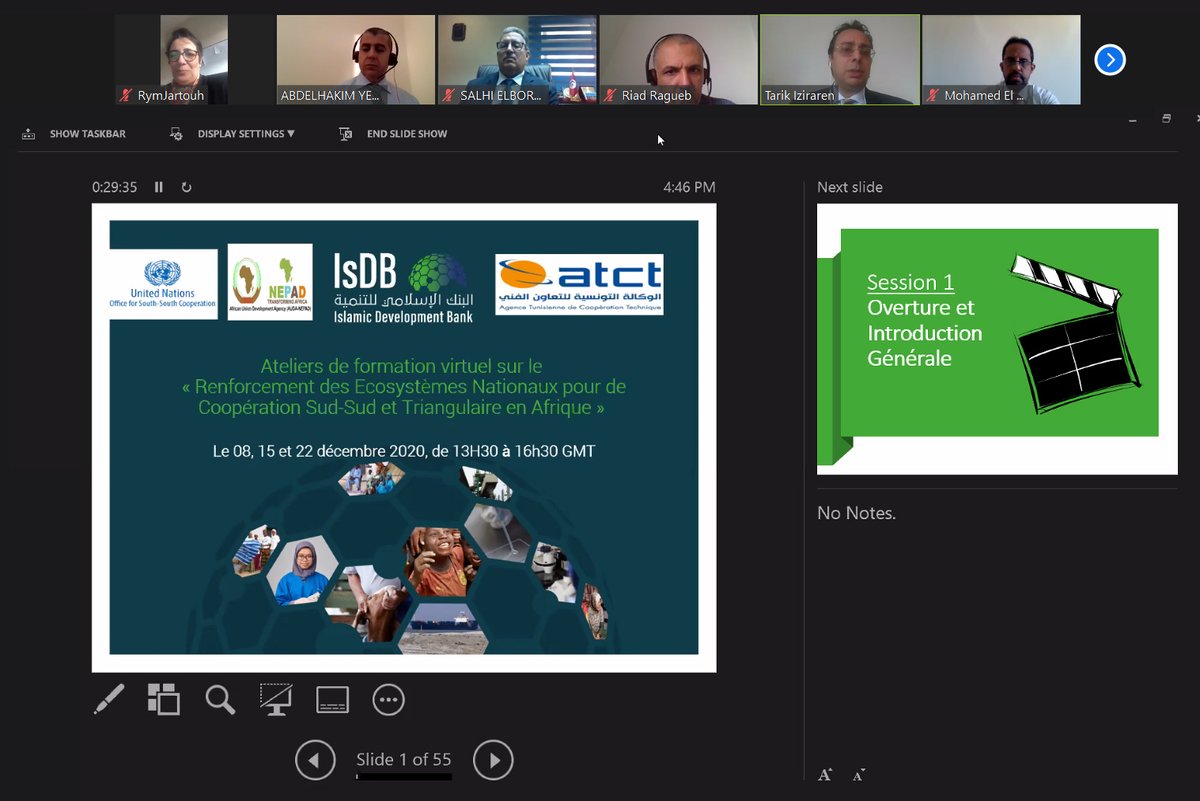Click muted microphone icon of RymJartouh

[126, 96]
